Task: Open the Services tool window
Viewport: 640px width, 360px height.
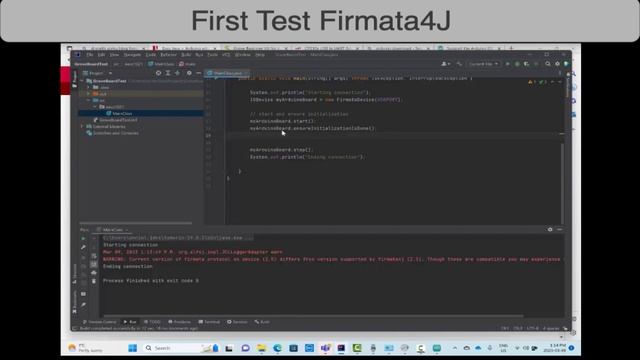Action: click(237, 322)
